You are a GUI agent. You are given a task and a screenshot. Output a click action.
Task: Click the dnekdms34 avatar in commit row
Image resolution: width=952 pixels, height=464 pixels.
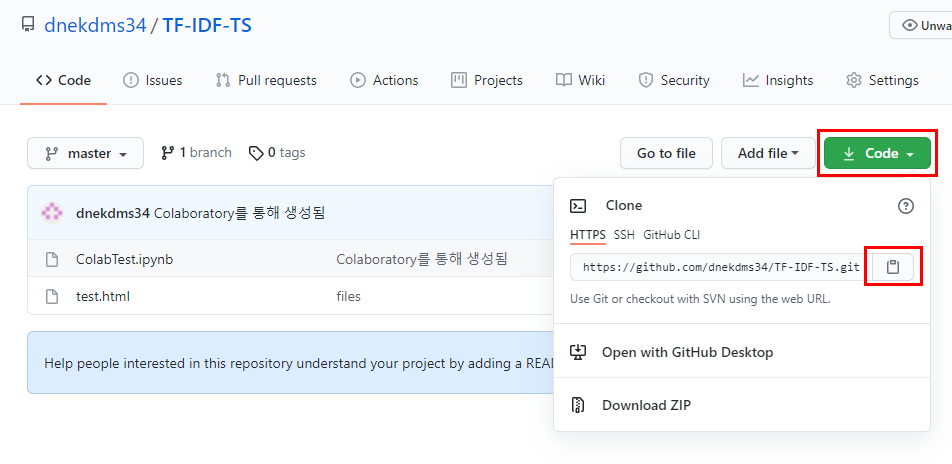tap(52, 213)
